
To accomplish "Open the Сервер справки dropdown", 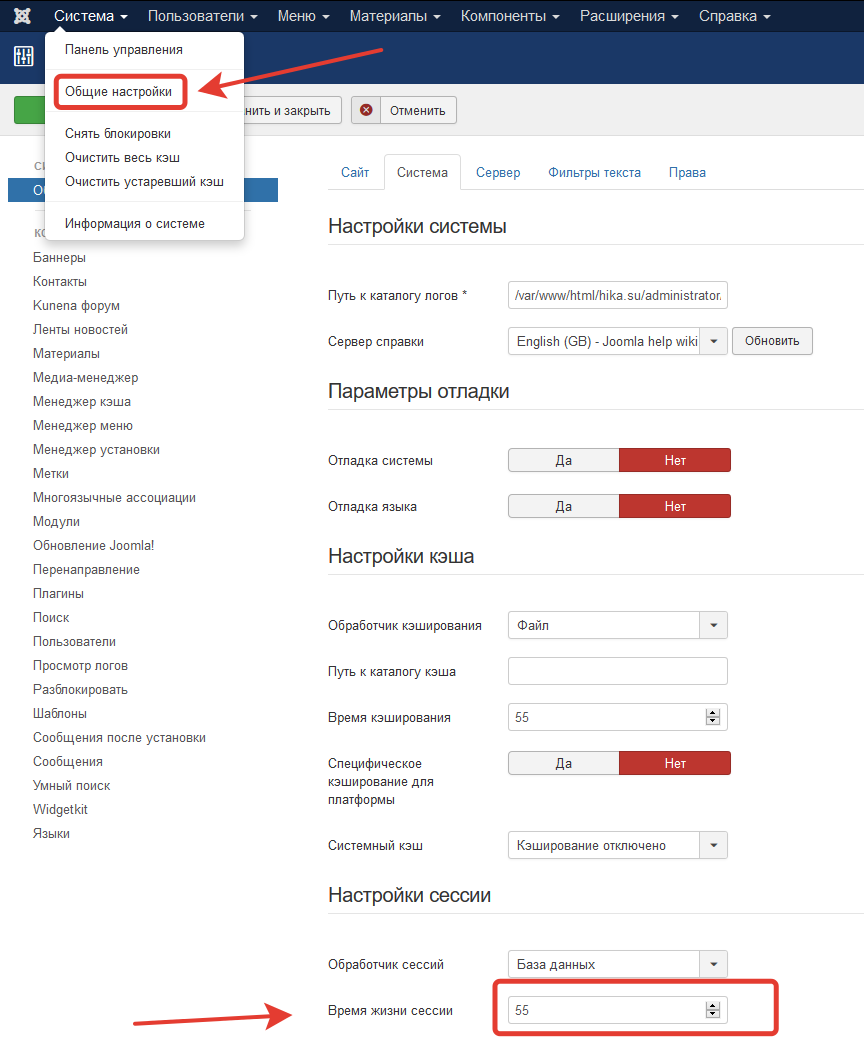I will tap(714, 341).
